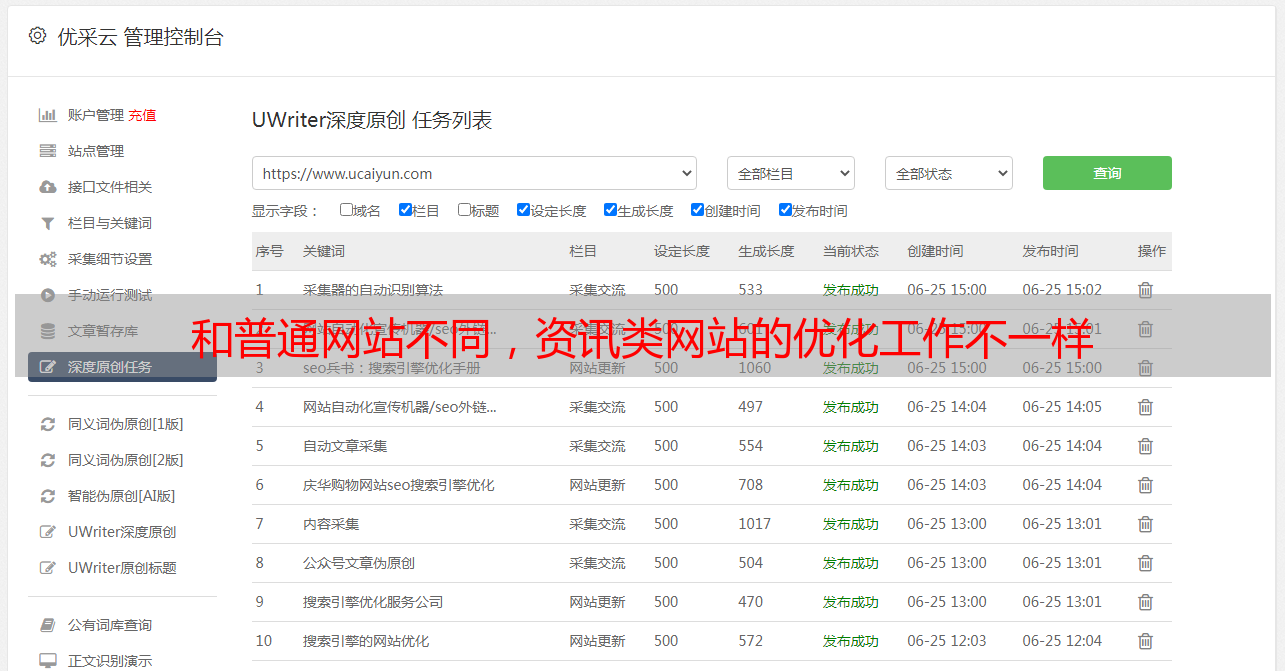Click the cloud upload icon for 接口文件相关
Screen dimensions: 1285x671
point(47,187)
